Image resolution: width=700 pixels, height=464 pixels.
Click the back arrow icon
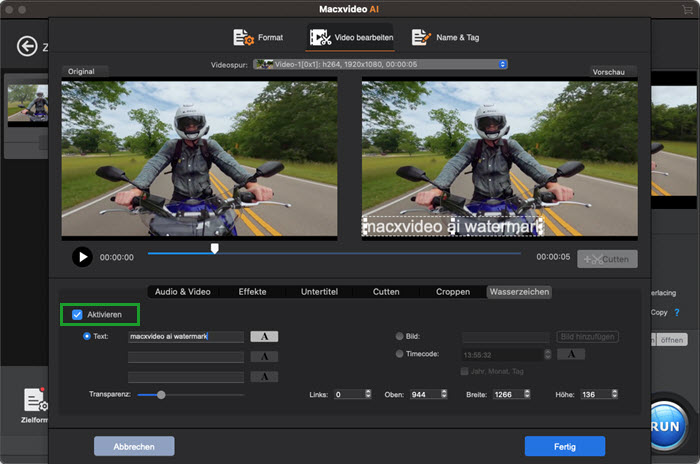pyautogui.click(x=27, y=46)
